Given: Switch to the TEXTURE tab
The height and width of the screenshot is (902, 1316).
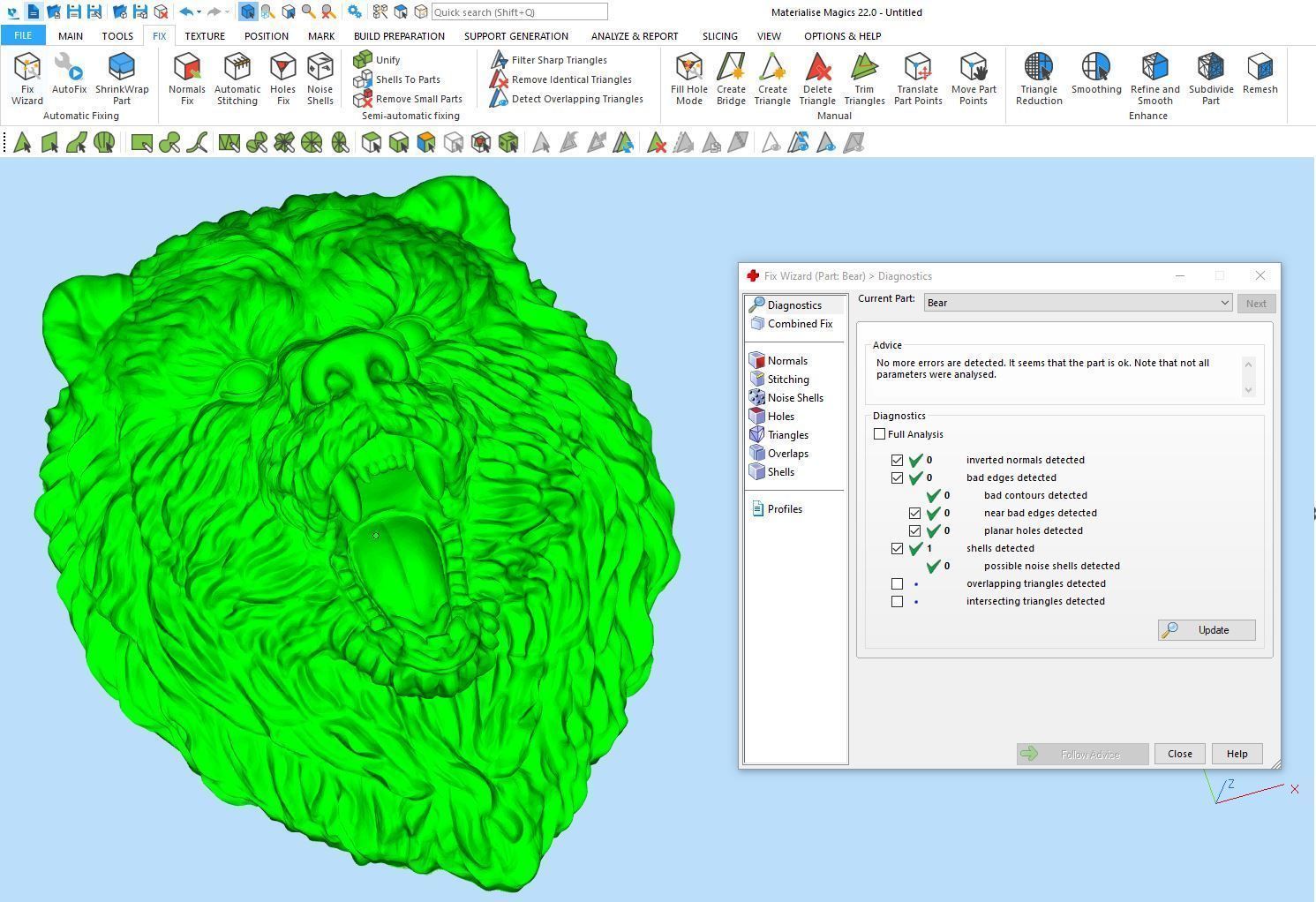Looking at the screenshot, I should (x=205, y=36).
